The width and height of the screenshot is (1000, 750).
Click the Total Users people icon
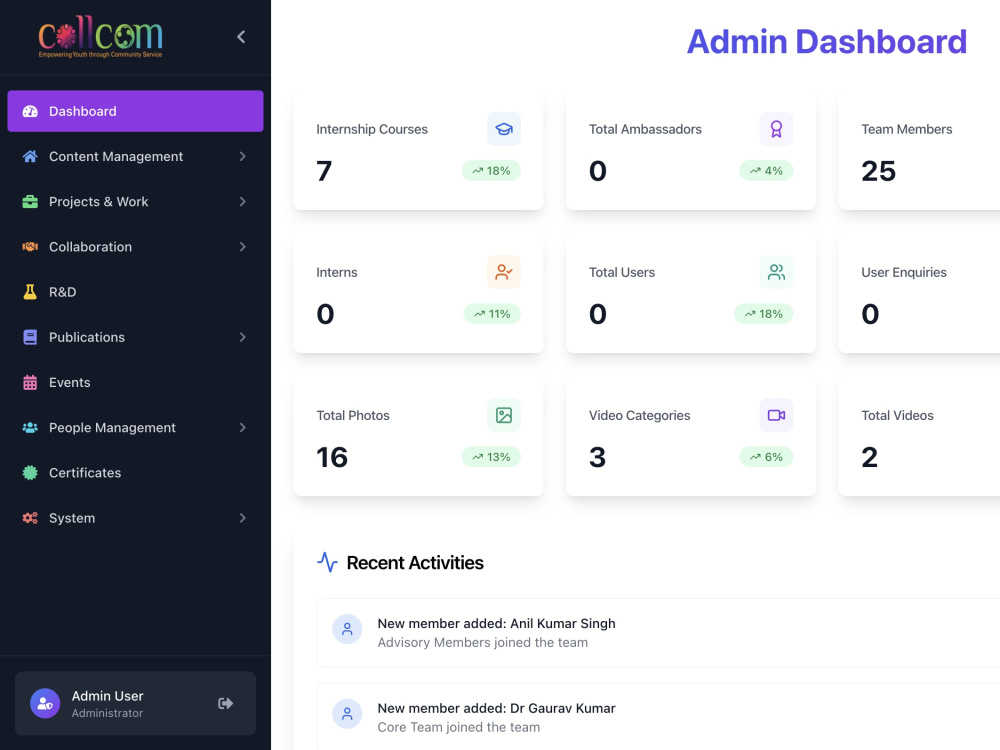(776, 272)
